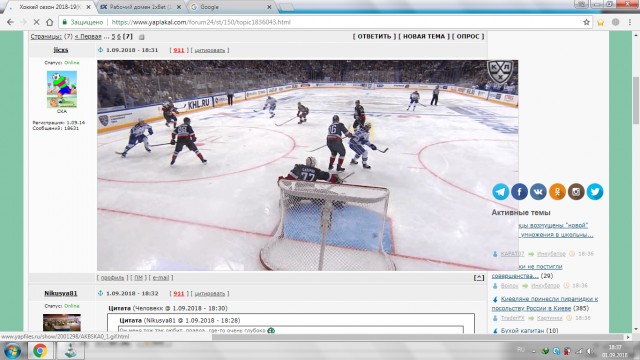Click the network signal tray icon
The height and width of the screenshot is (360, 640).
click(x=579, y=351)
